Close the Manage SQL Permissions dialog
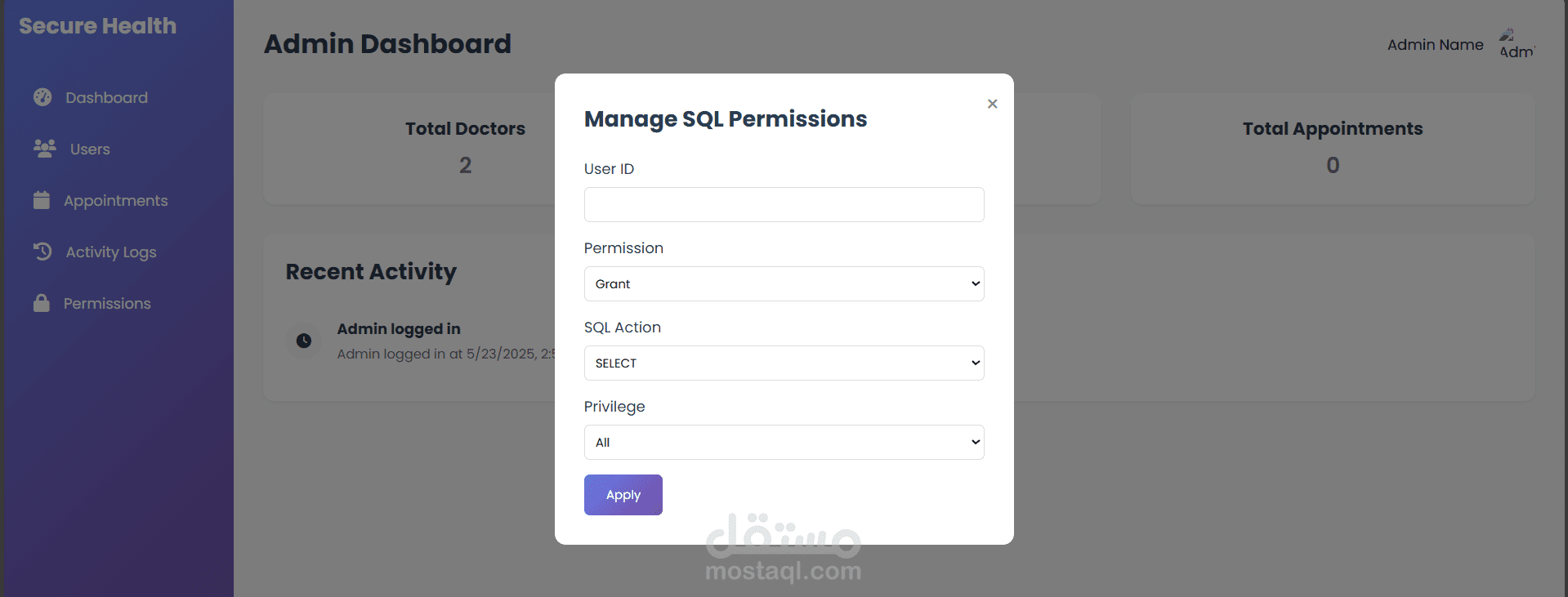The height and width of the screenshot is (597, 1568). 992,104
